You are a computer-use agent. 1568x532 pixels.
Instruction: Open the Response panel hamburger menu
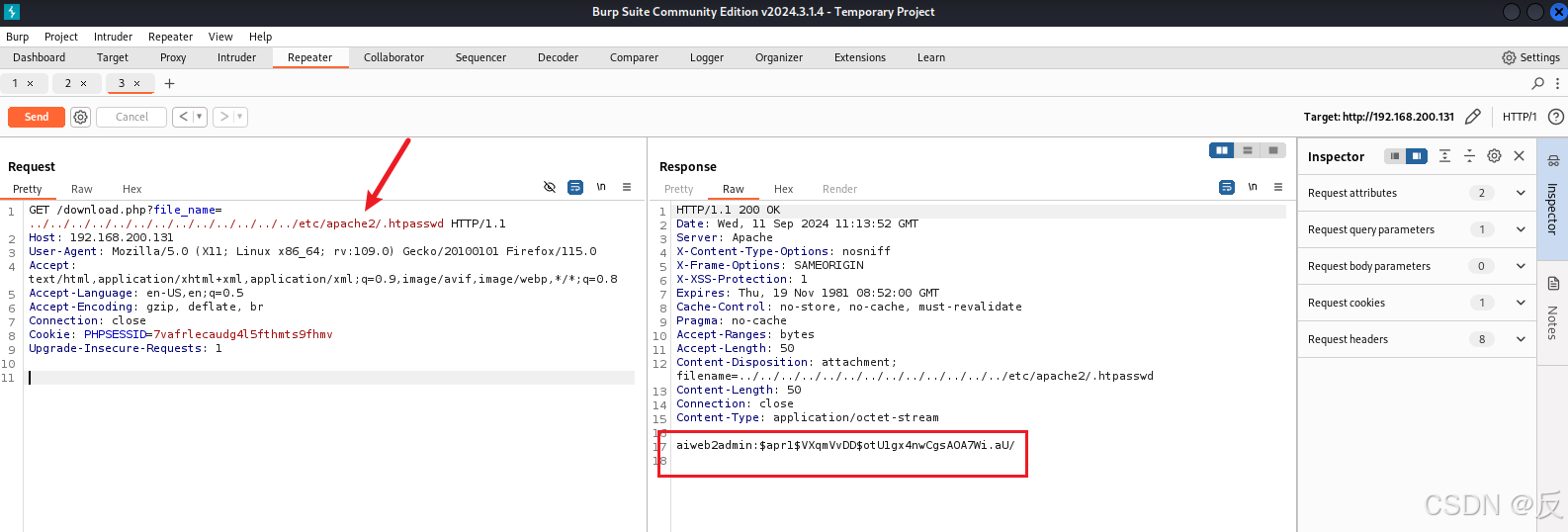point(1278,187)
